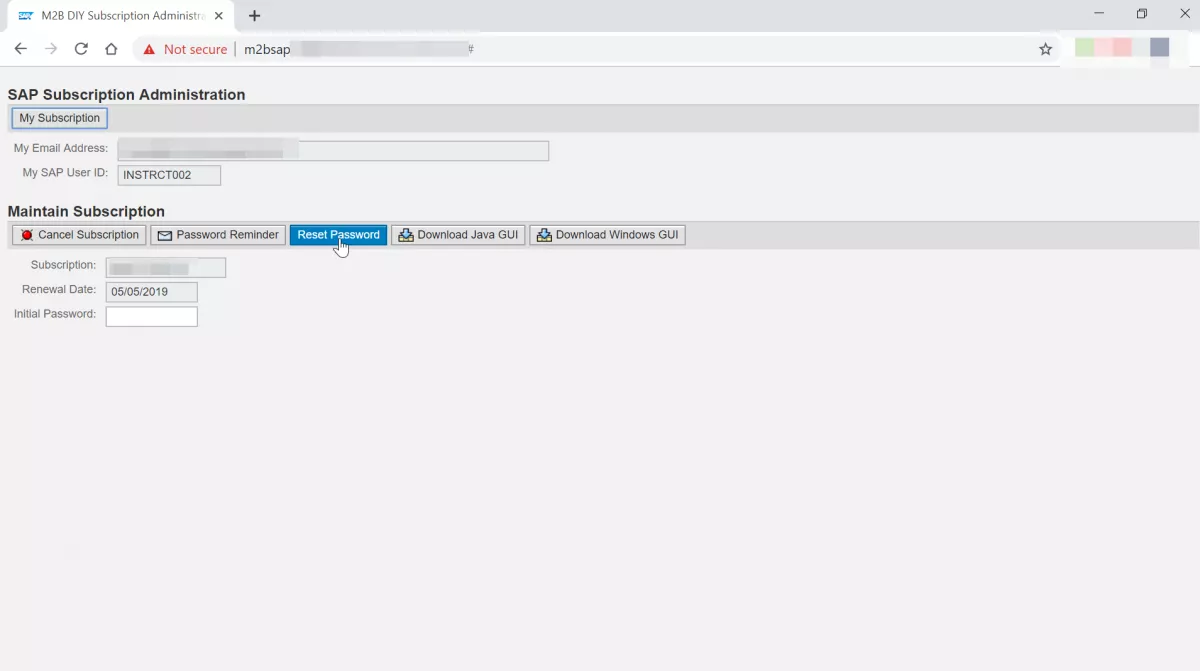The image size is (1200, 671).
Task: Select the M2B DIY Subscription Administration tab
Action: coord(120,16)
